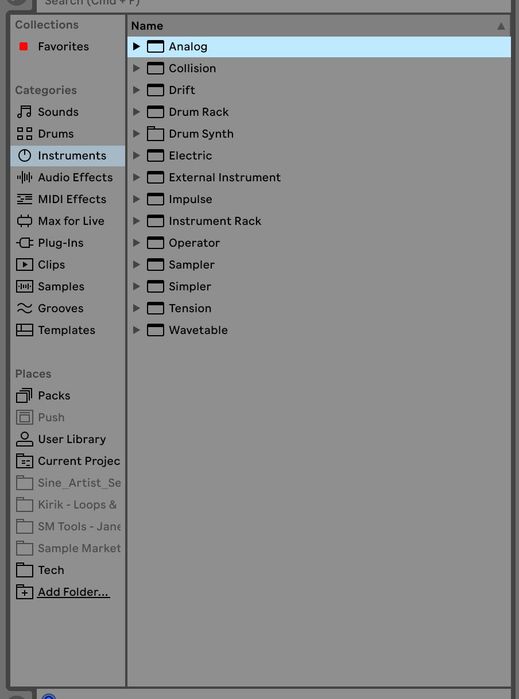
Task: Click the Instruments clock-shaped icon
Action: coord(25,156)
